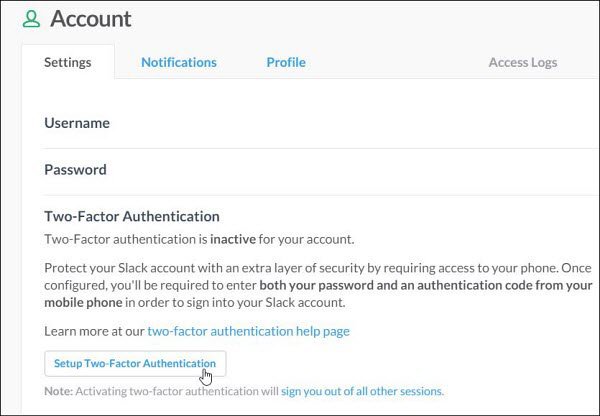Click the bold word inactive in status line
The height and width of the screenshot is (416, 600).
[x=233, y=239]
